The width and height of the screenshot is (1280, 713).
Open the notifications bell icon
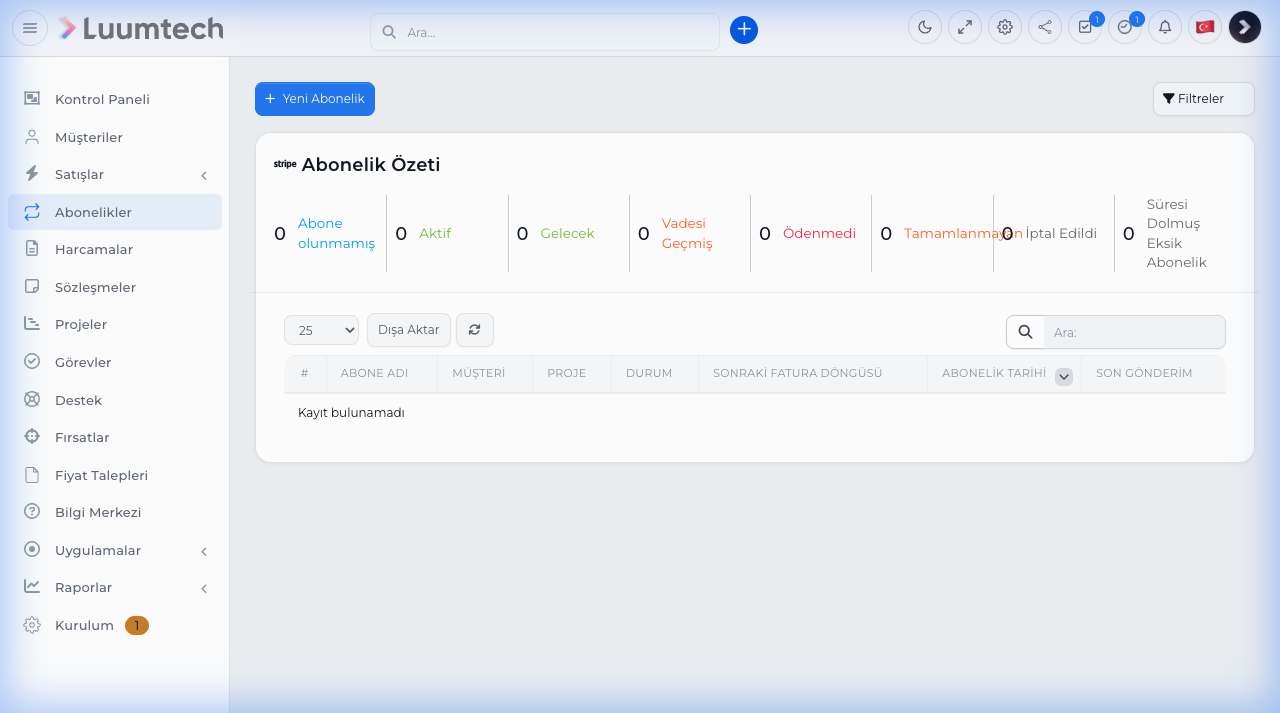(1165, 27)
